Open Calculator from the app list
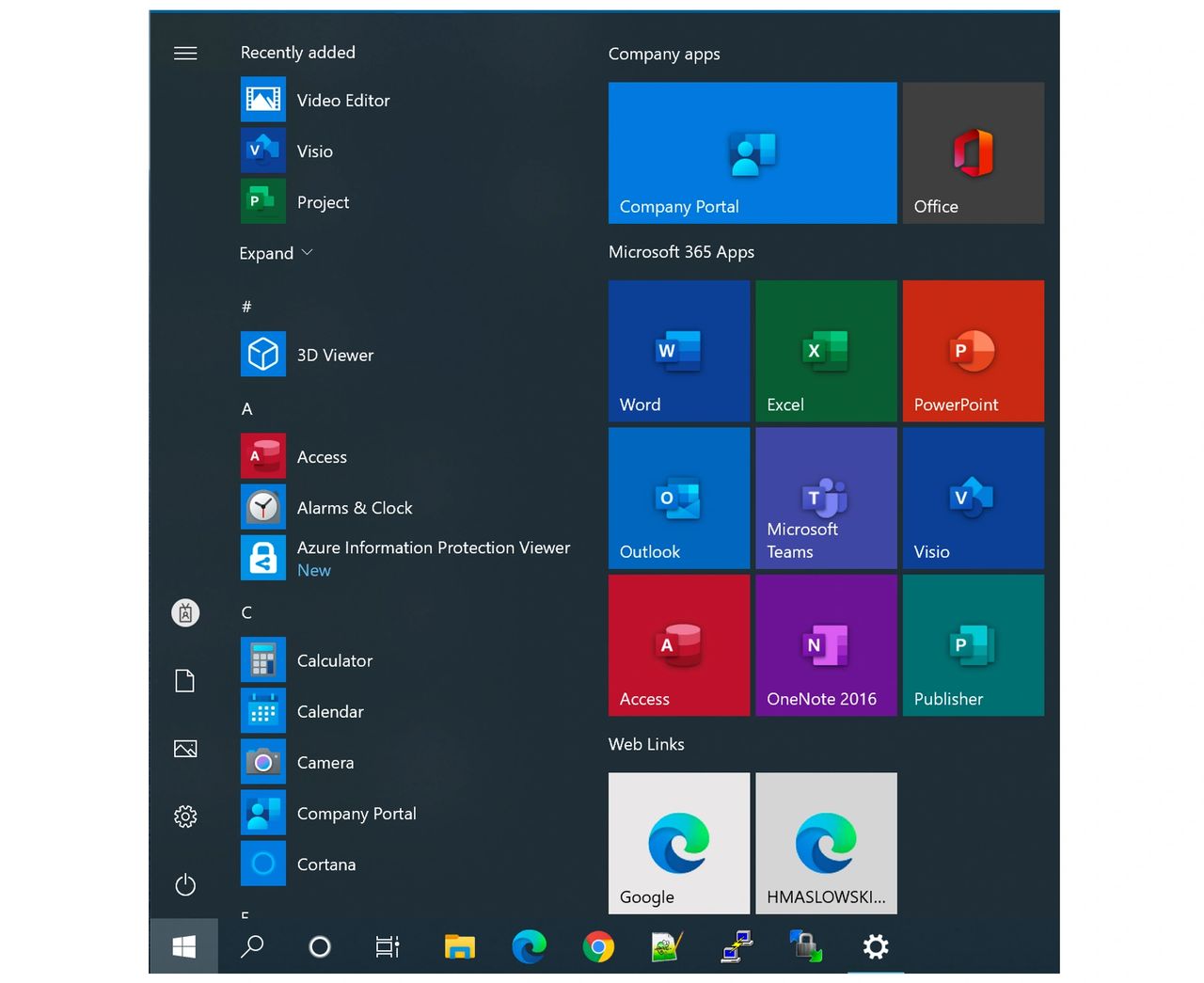 pyautogui.click(x=334, y=660)
